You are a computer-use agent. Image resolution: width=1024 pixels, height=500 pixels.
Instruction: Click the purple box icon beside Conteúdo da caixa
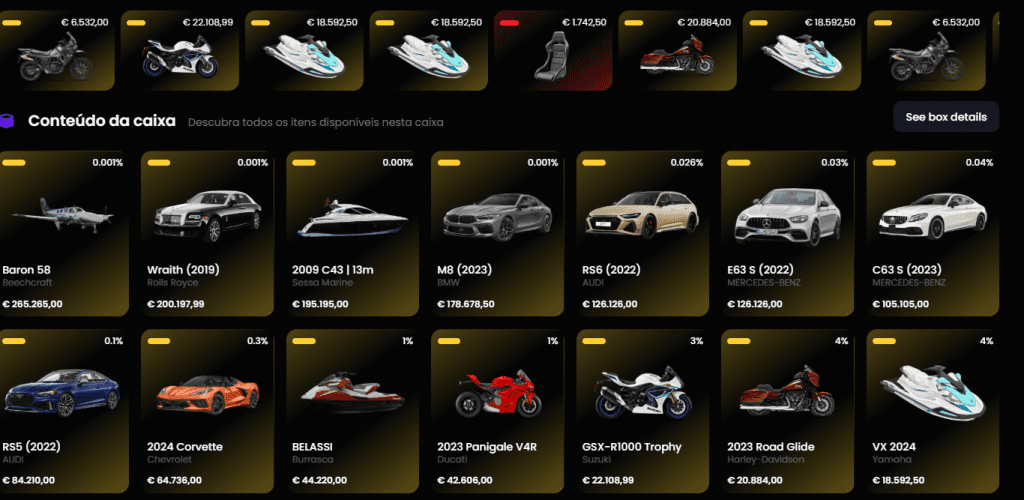click(7, 121)
